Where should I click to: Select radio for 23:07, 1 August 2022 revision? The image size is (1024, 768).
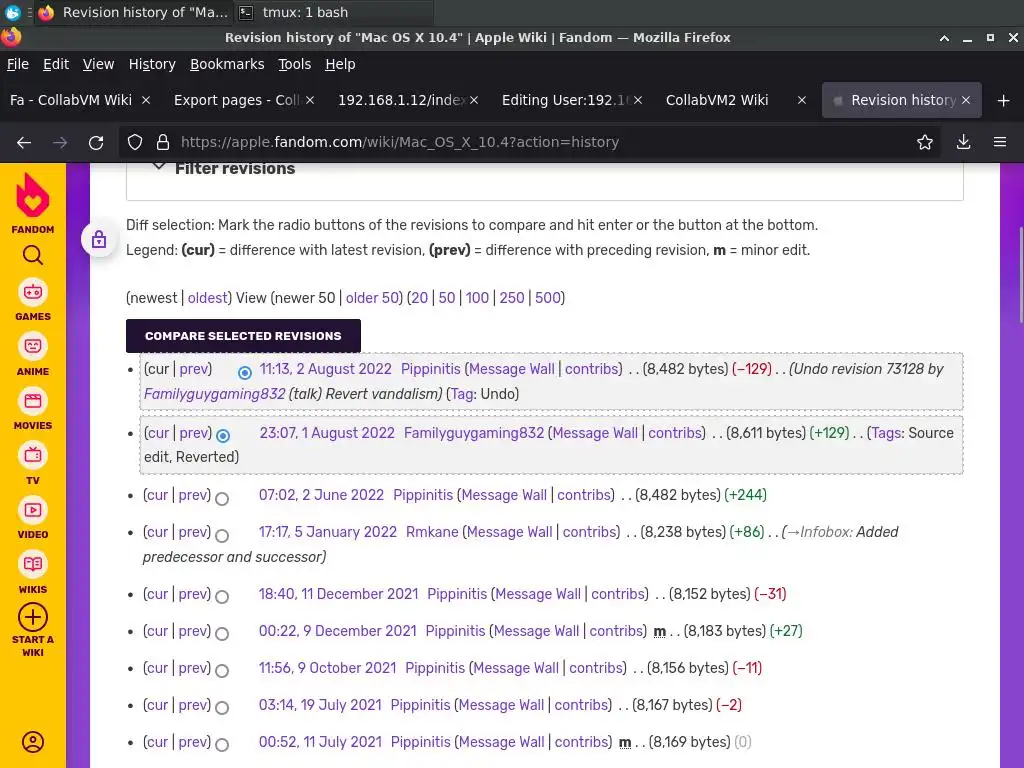tap(223, 436)
